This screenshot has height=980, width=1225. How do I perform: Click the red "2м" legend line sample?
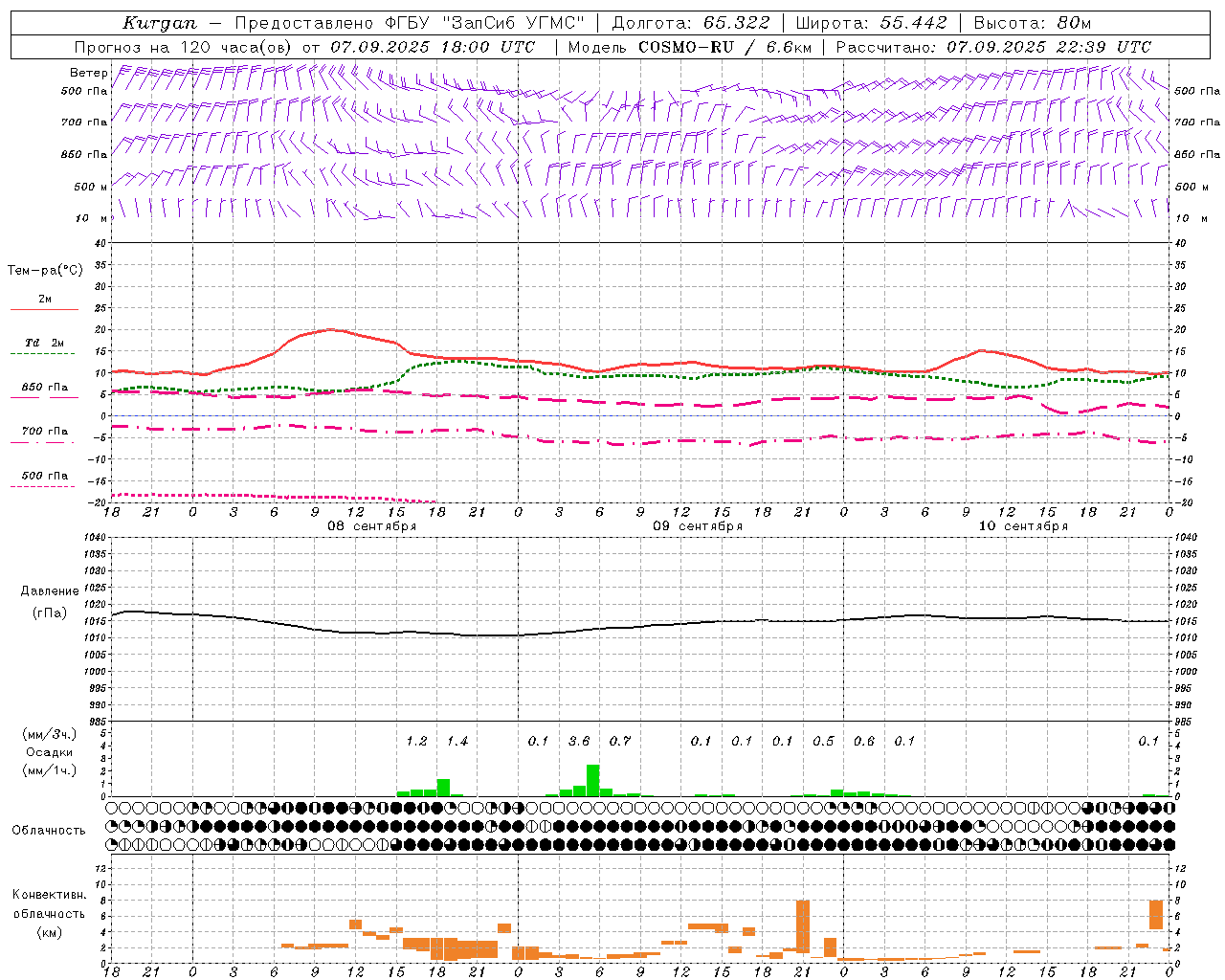44,310
